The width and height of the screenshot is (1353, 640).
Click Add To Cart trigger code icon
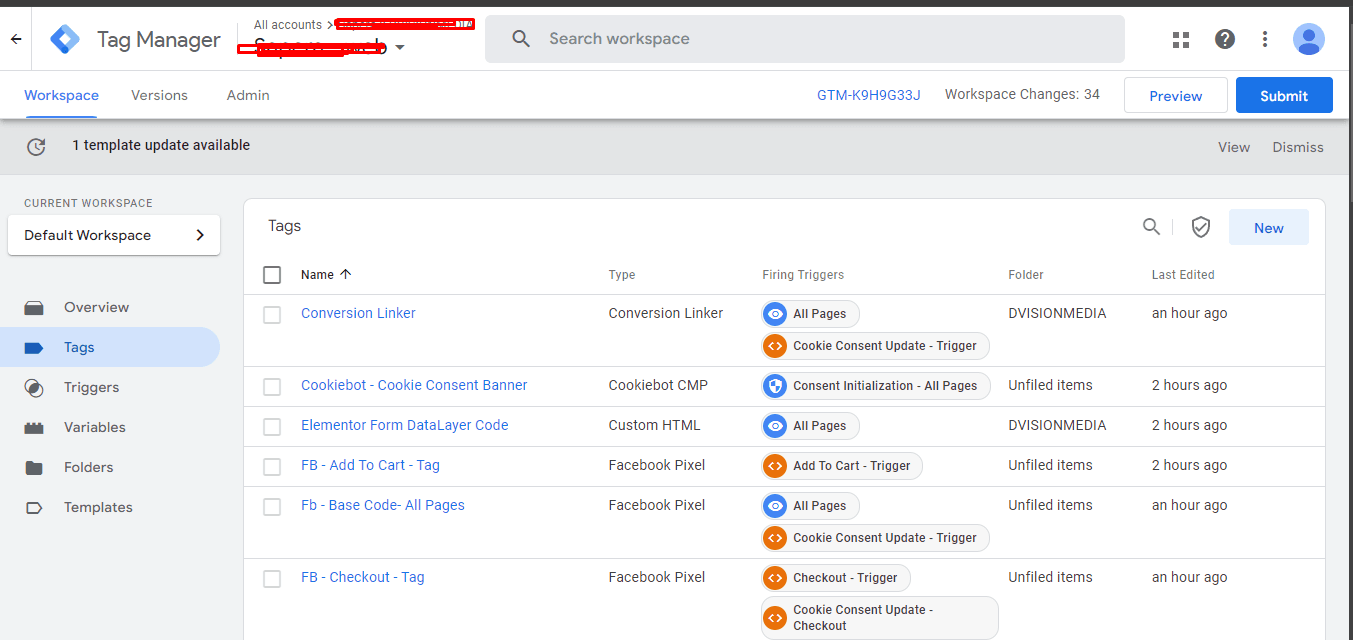775,466
